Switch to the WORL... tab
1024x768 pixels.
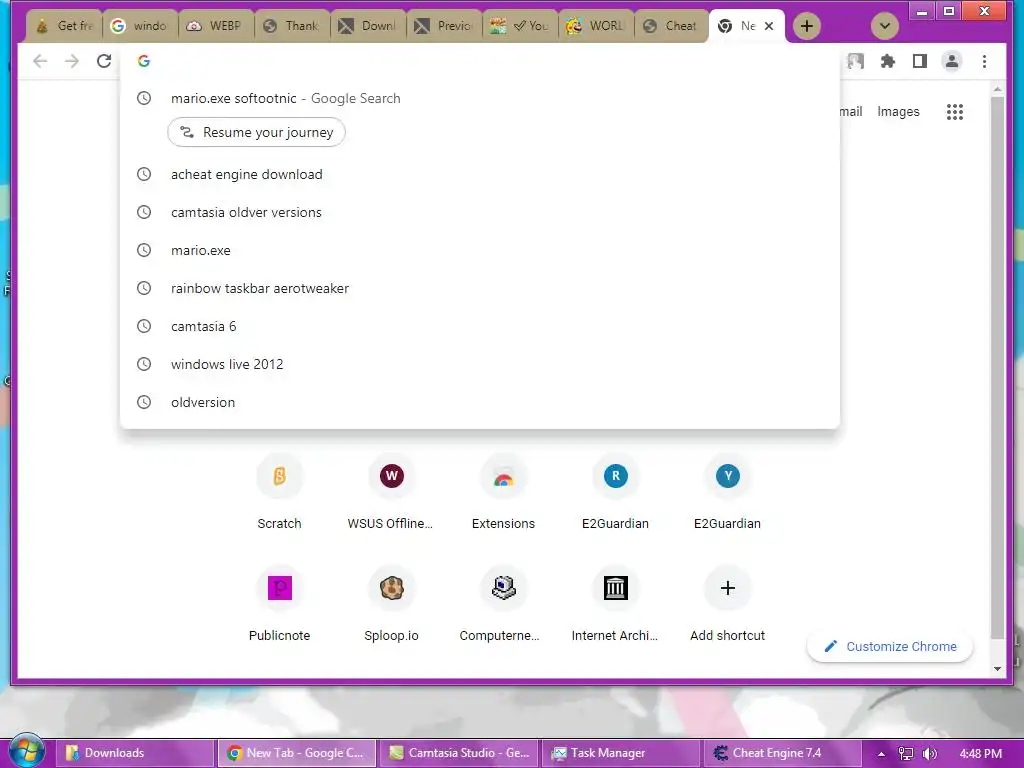(596, 26)
